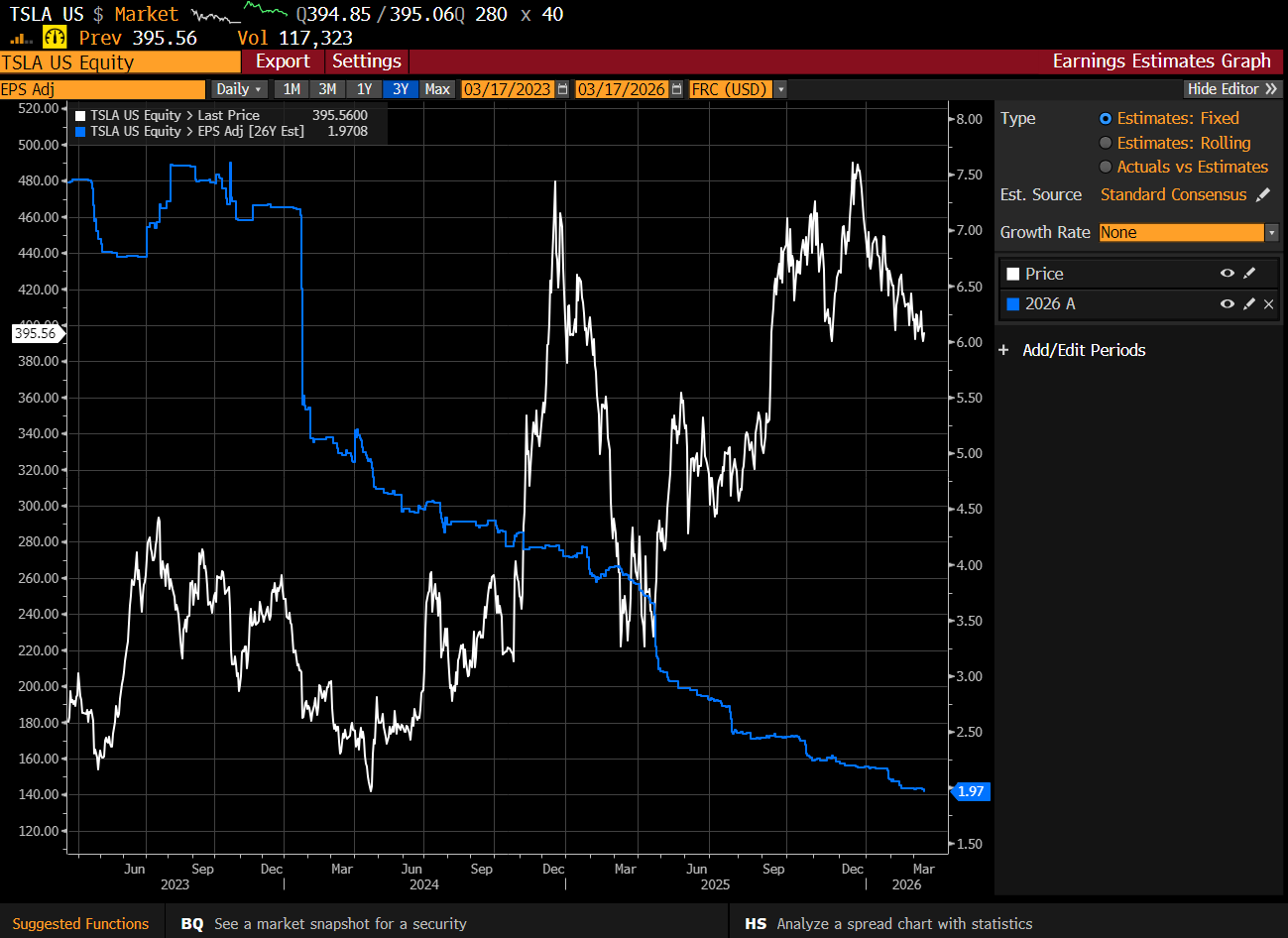The image size is (1288, 938).
Task: Click the EPS Adj measure field
Action: click(103, 89)
